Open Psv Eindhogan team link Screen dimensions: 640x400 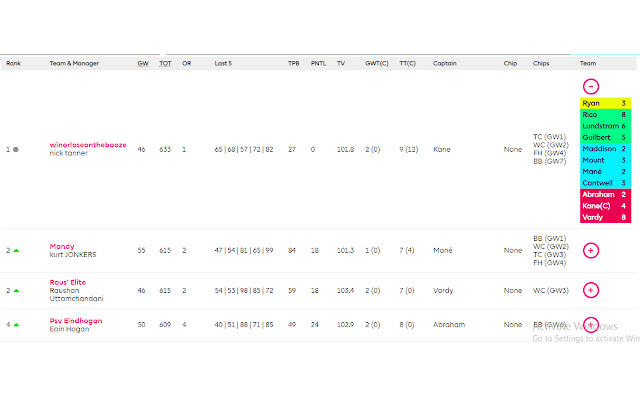[76, 320]
